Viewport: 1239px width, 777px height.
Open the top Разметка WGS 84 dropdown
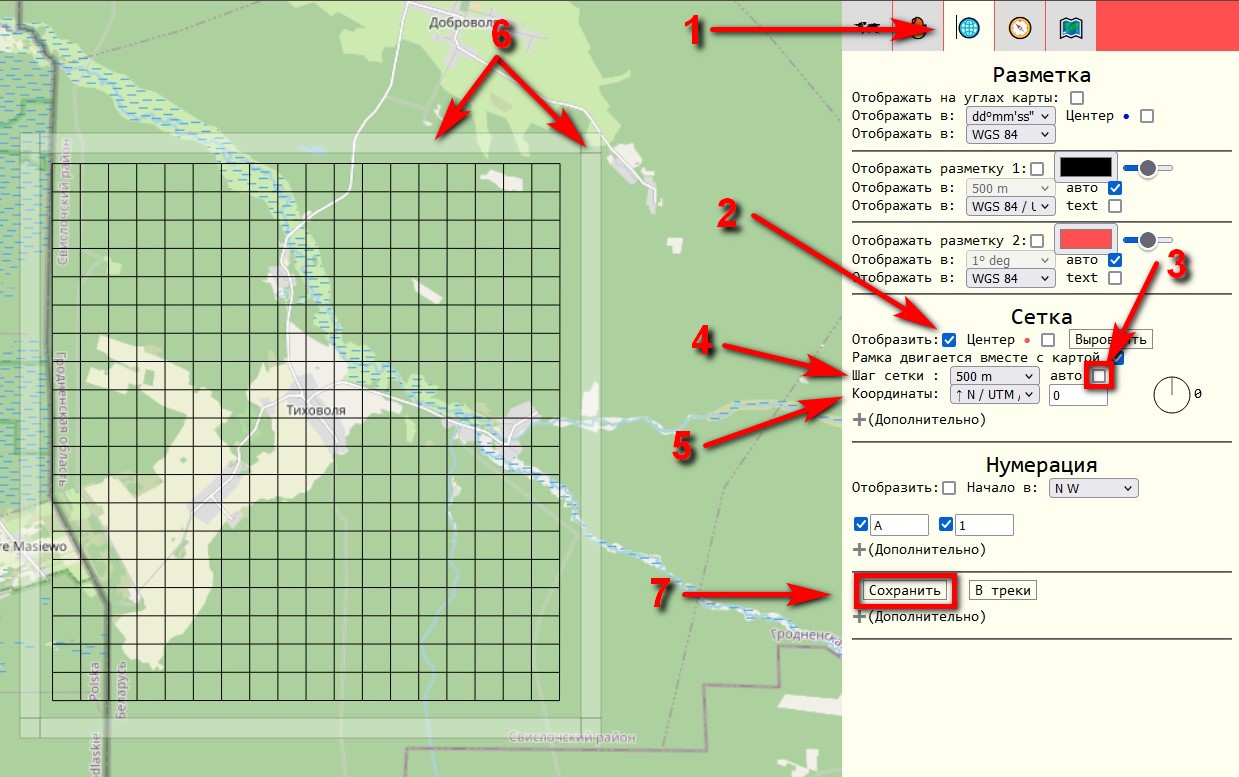pos(1011,134)
